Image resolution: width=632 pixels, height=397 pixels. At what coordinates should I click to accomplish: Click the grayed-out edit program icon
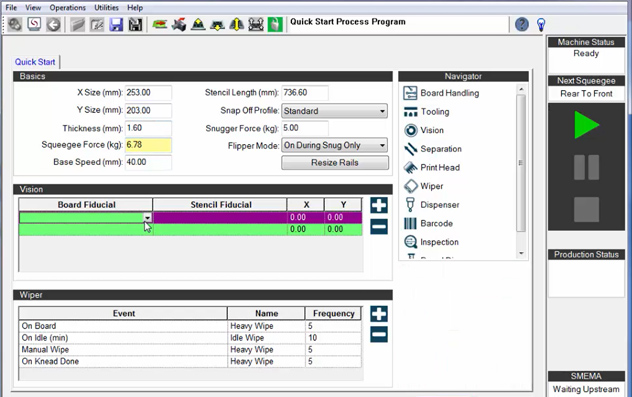pyautogui.click(x=97, y=25)
